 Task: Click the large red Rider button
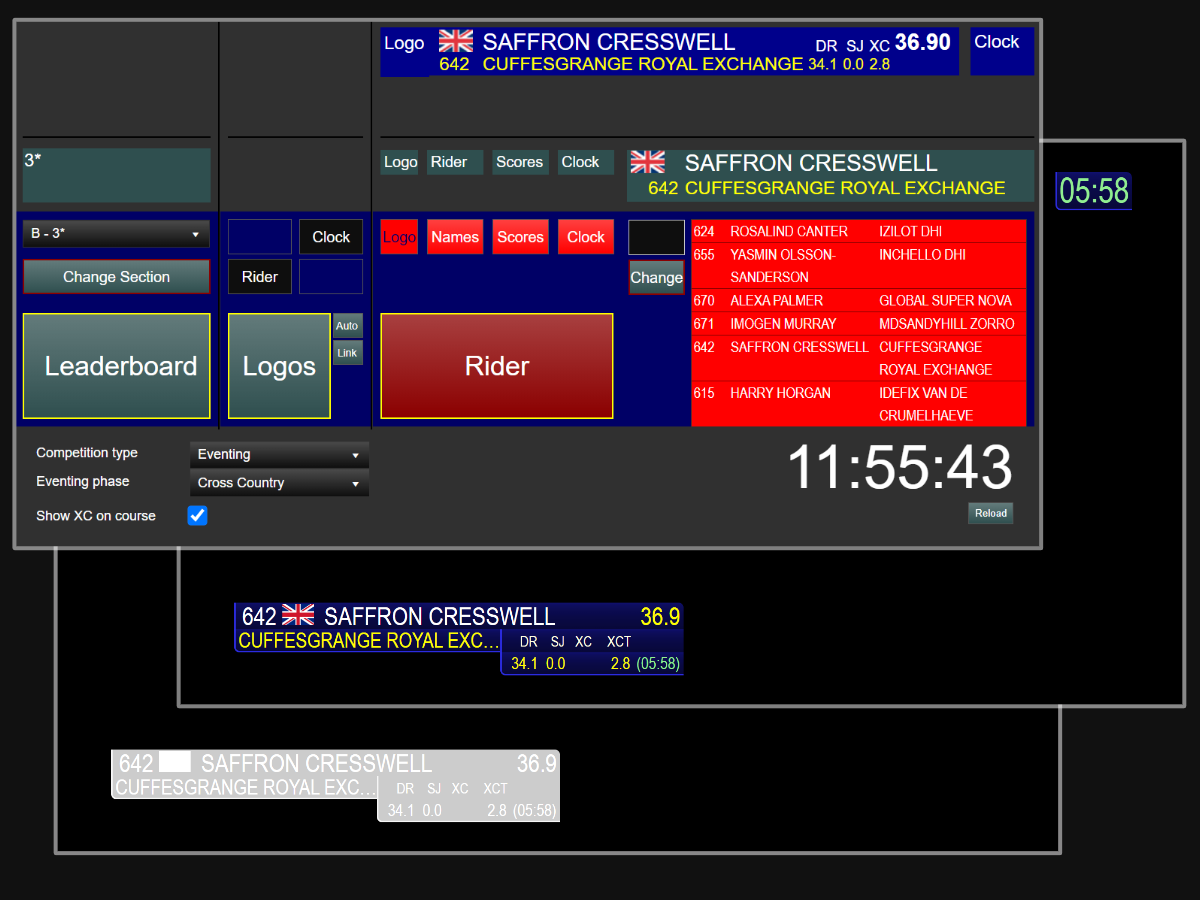[x=496, y=366]
